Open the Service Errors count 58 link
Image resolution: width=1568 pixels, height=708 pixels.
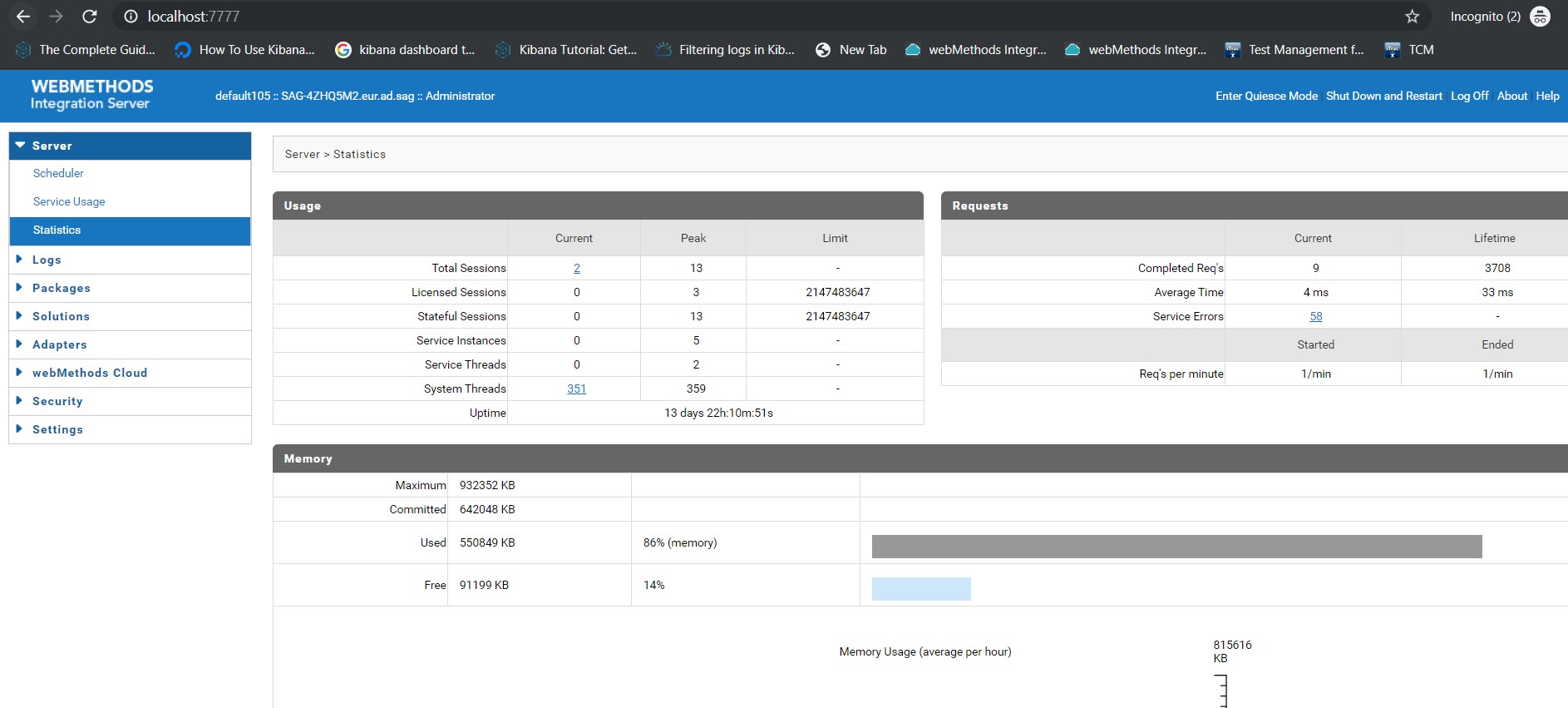point(1315,316)
